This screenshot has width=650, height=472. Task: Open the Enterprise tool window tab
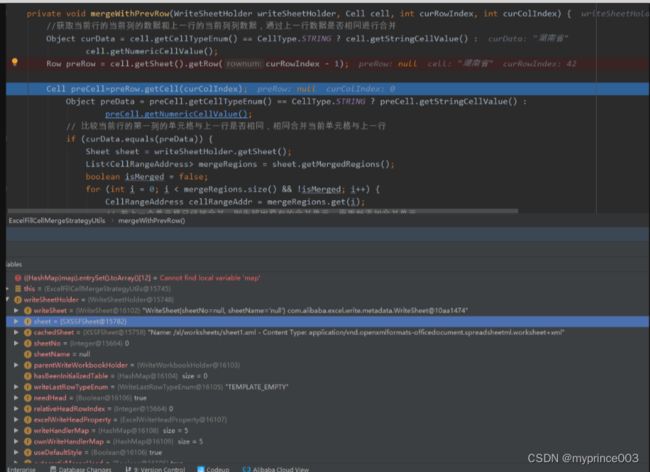coord(21,469)
